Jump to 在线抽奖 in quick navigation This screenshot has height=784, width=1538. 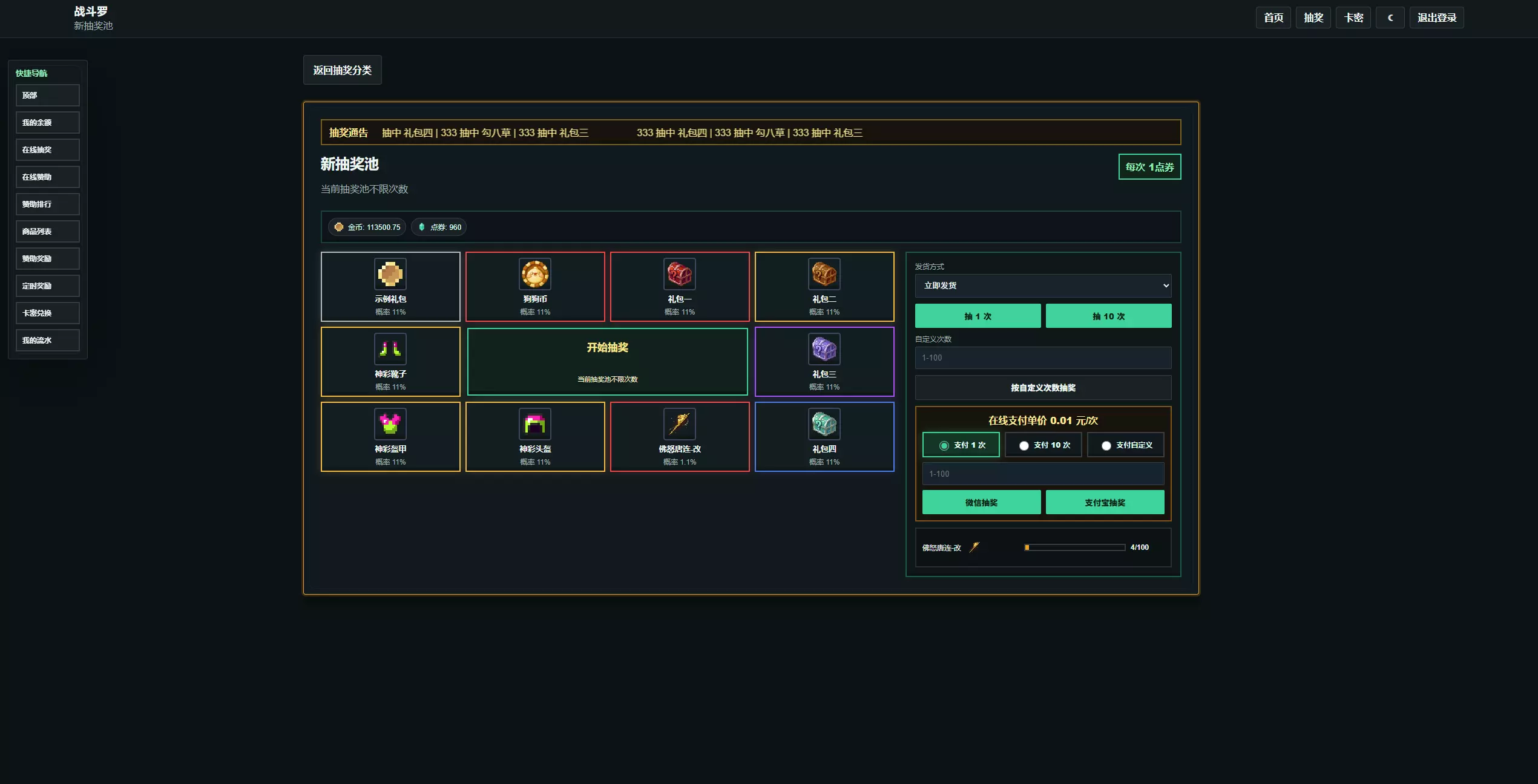coord(48,150)
